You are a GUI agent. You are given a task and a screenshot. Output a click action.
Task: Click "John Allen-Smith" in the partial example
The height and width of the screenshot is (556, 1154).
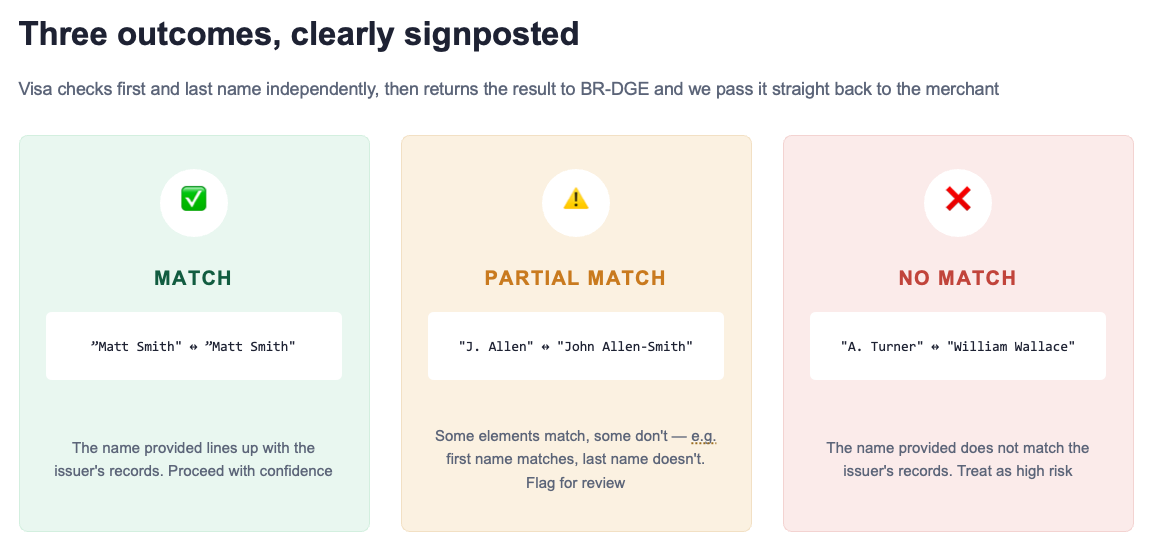(x=625, y=346)
